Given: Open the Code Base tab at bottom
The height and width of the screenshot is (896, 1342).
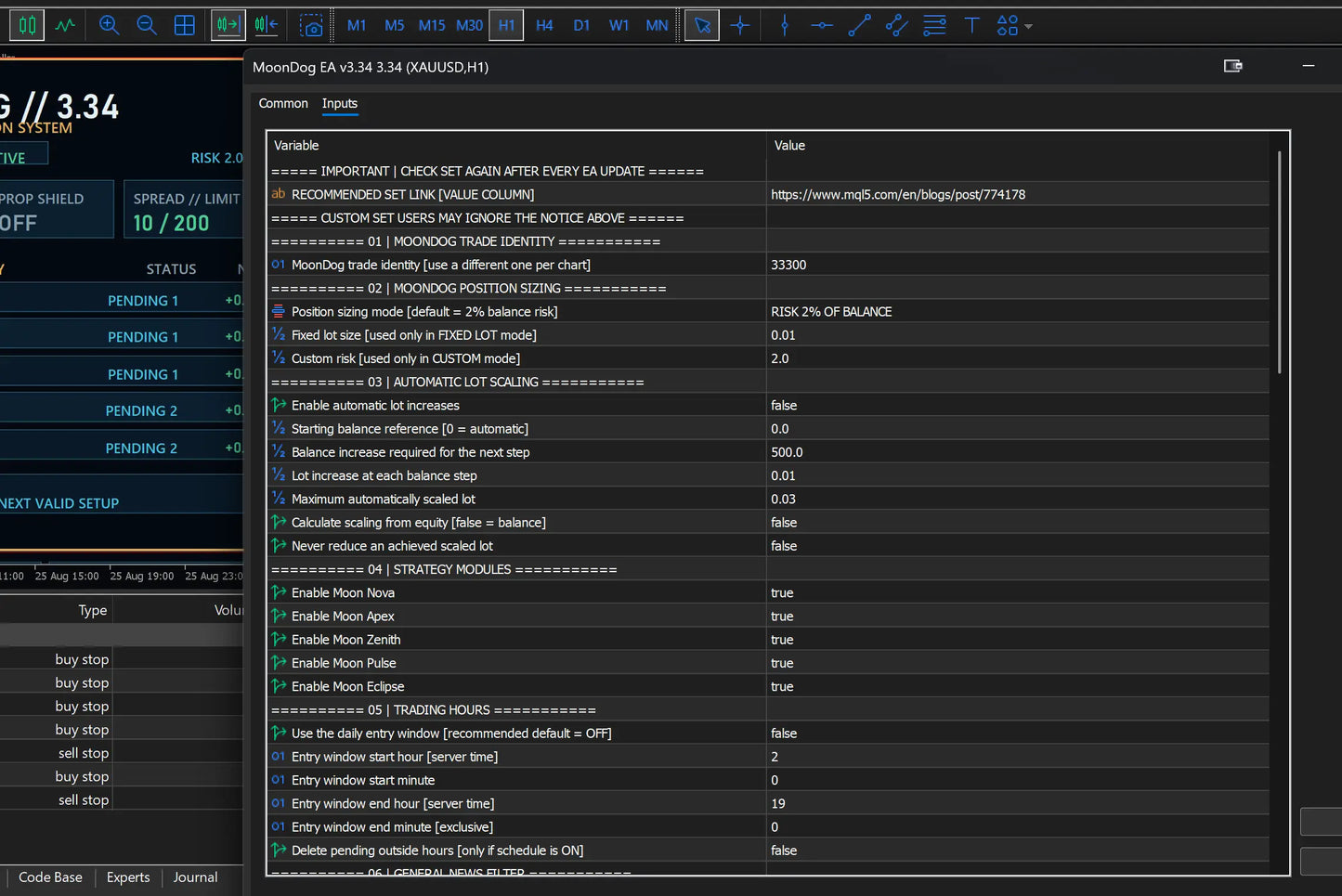Looking at the screenshot, I should (x=50, y=877).
